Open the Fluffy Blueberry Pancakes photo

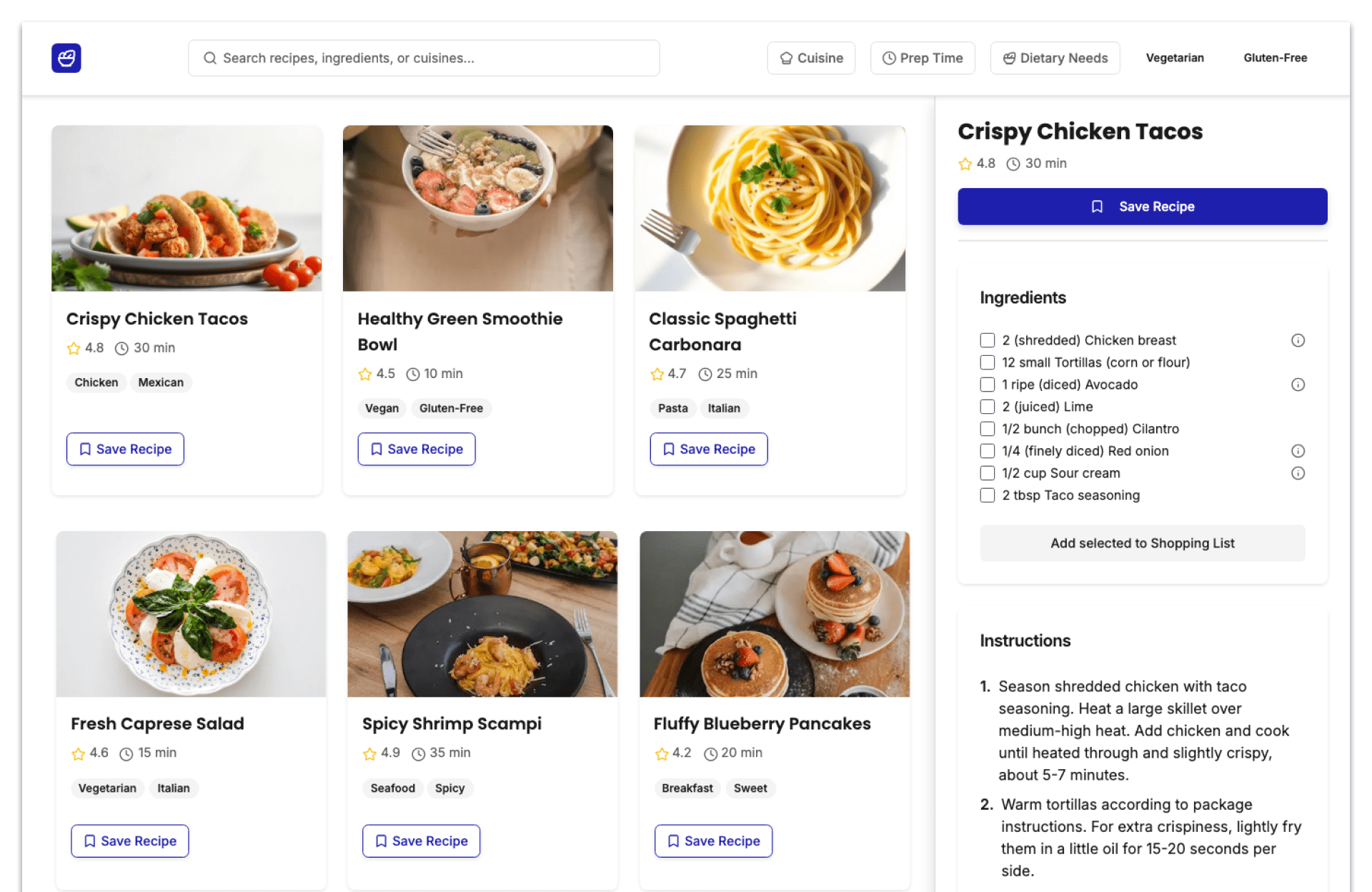point(775,614)
